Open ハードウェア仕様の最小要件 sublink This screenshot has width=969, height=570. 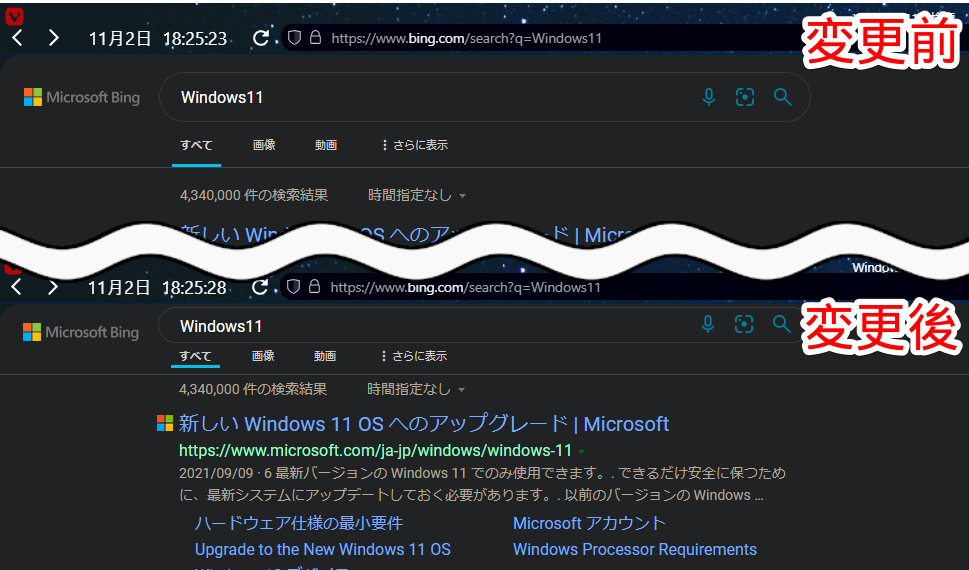click(298, 524)
